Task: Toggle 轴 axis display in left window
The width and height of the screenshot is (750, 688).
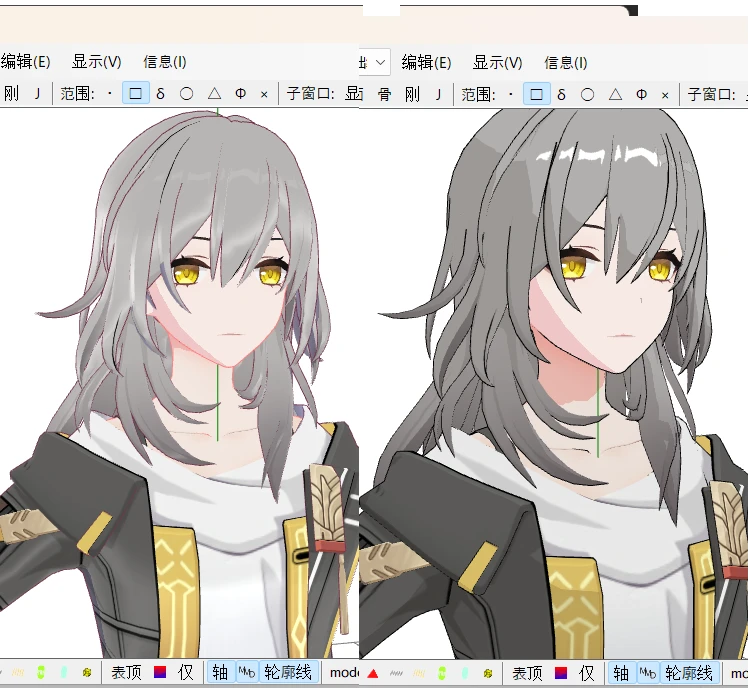Action: coord(220,672)
